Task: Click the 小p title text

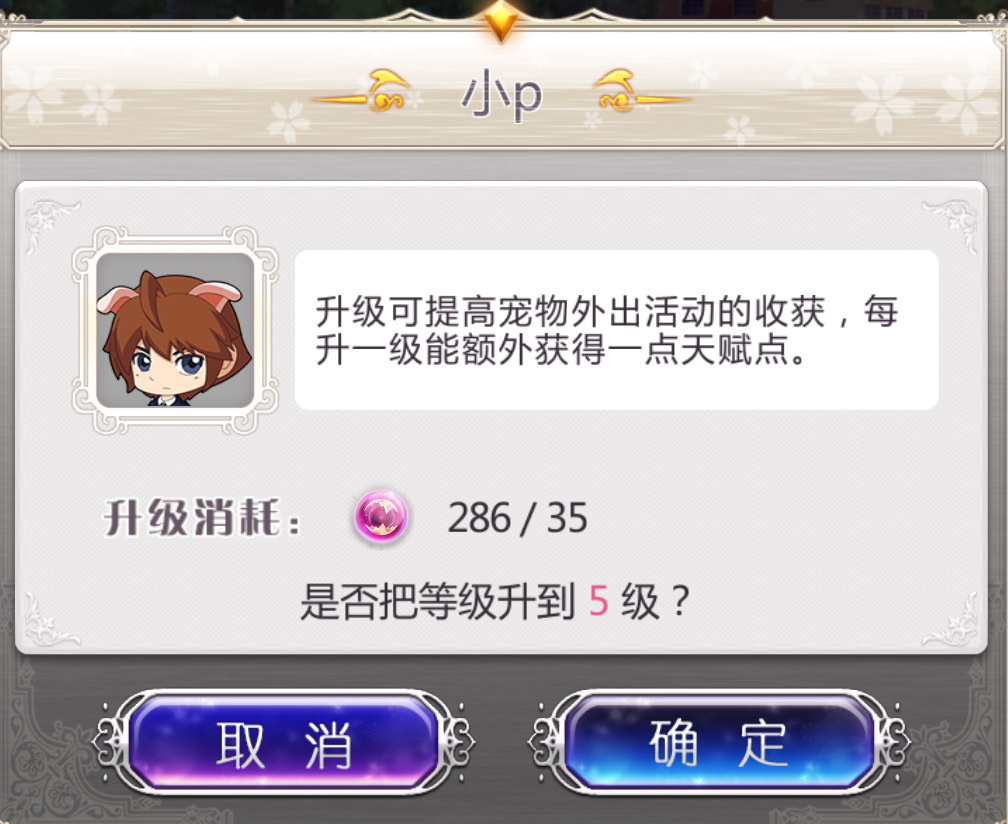Action: click(x=501, y=98)
